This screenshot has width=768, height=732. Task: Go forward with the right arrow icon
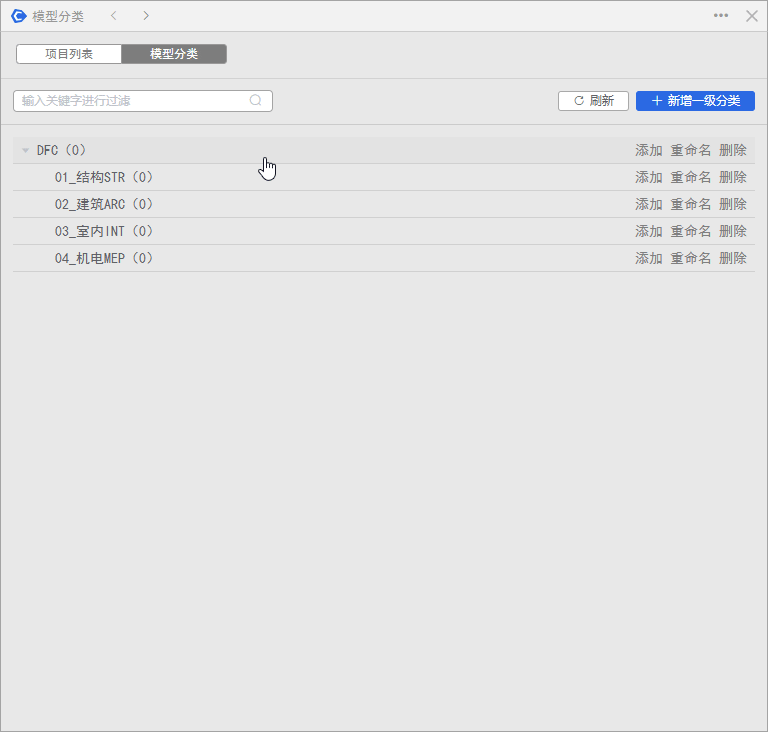click(146, 16)
